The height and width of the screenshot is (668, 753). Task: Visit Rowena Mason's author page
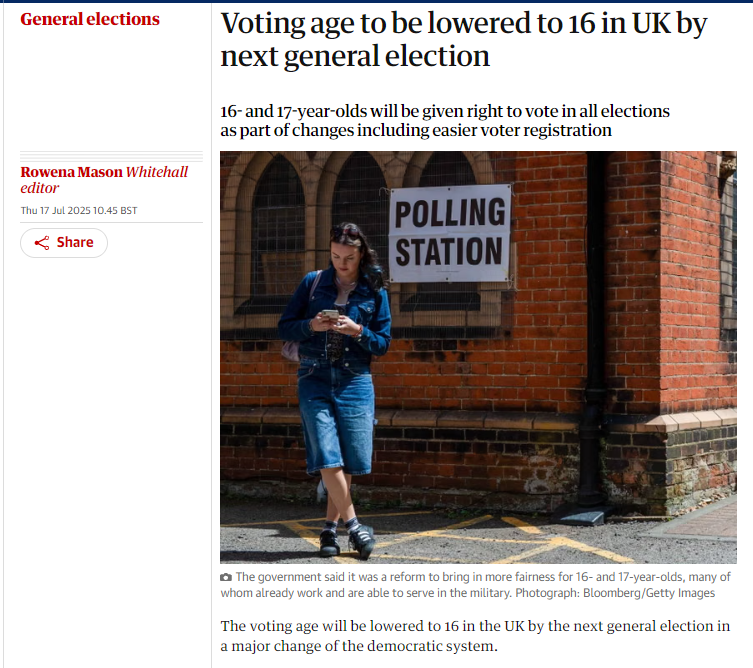click(72, 172)
